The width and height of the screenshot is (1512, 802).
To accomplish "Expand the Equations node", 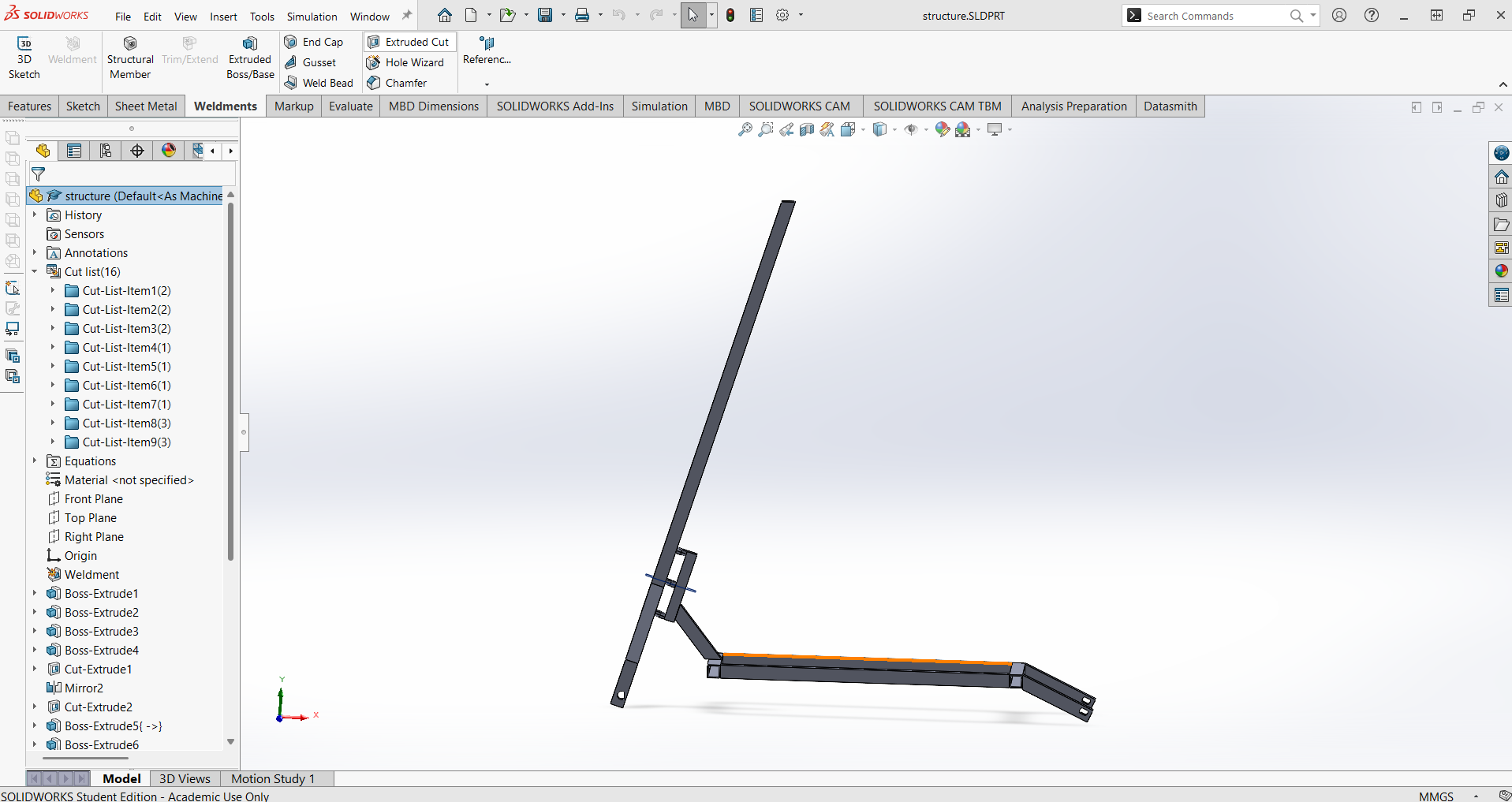I will click(x=35, y=461).
